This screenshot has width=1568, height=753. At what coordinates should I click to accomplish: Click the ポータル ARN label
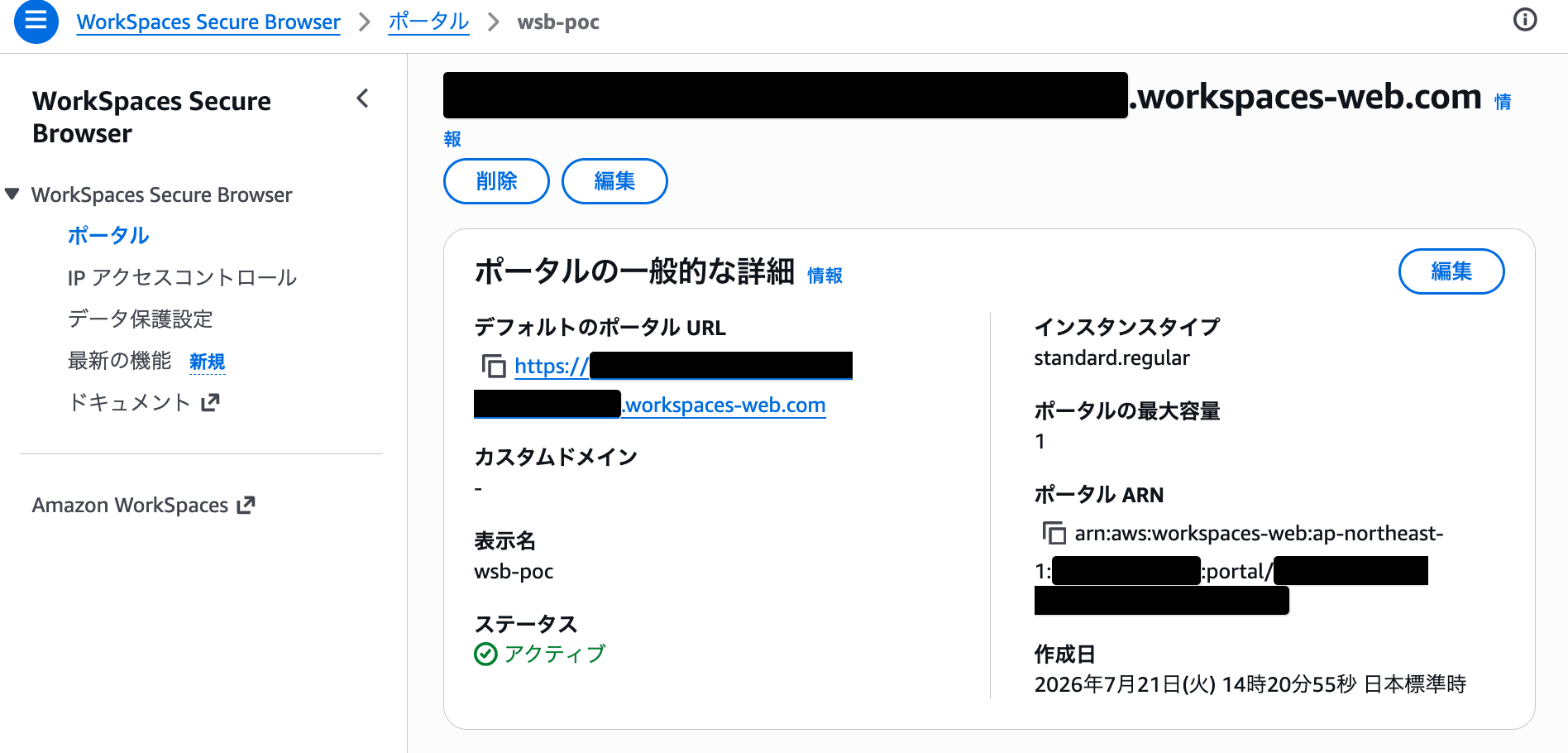point(1098,495)
